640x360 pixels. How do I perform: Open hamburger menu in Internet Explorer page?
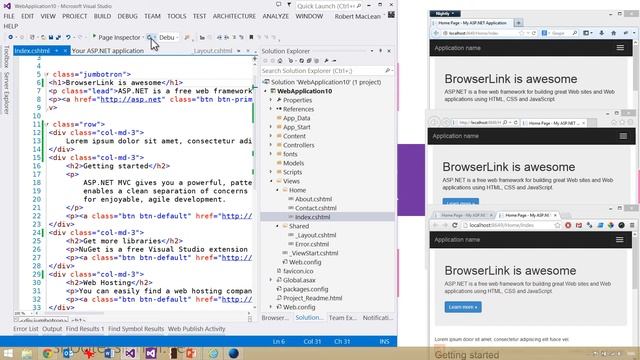pos(623,136)
